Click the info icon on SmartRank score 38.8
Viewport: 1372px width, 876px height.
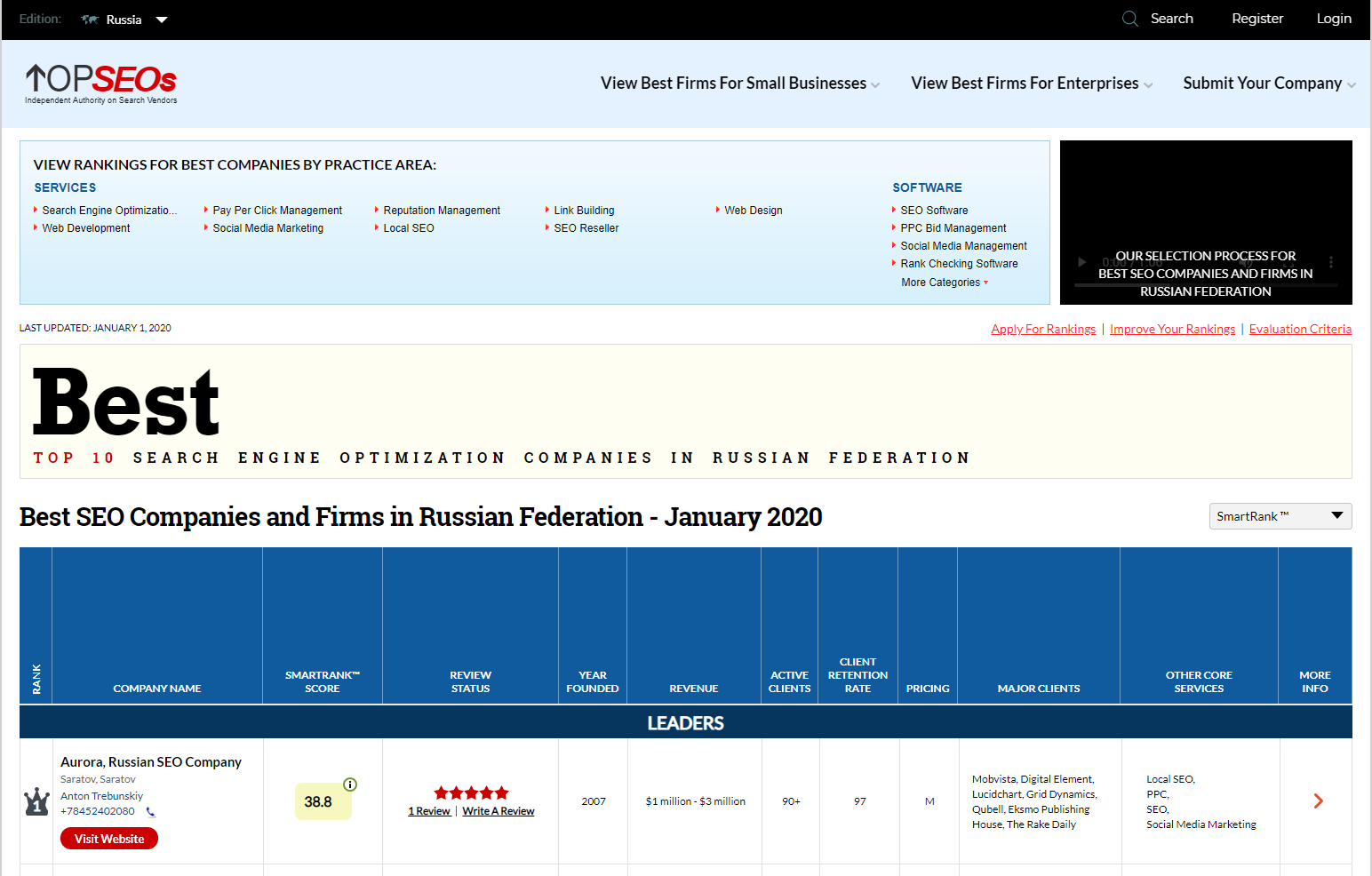coord(350,784)
